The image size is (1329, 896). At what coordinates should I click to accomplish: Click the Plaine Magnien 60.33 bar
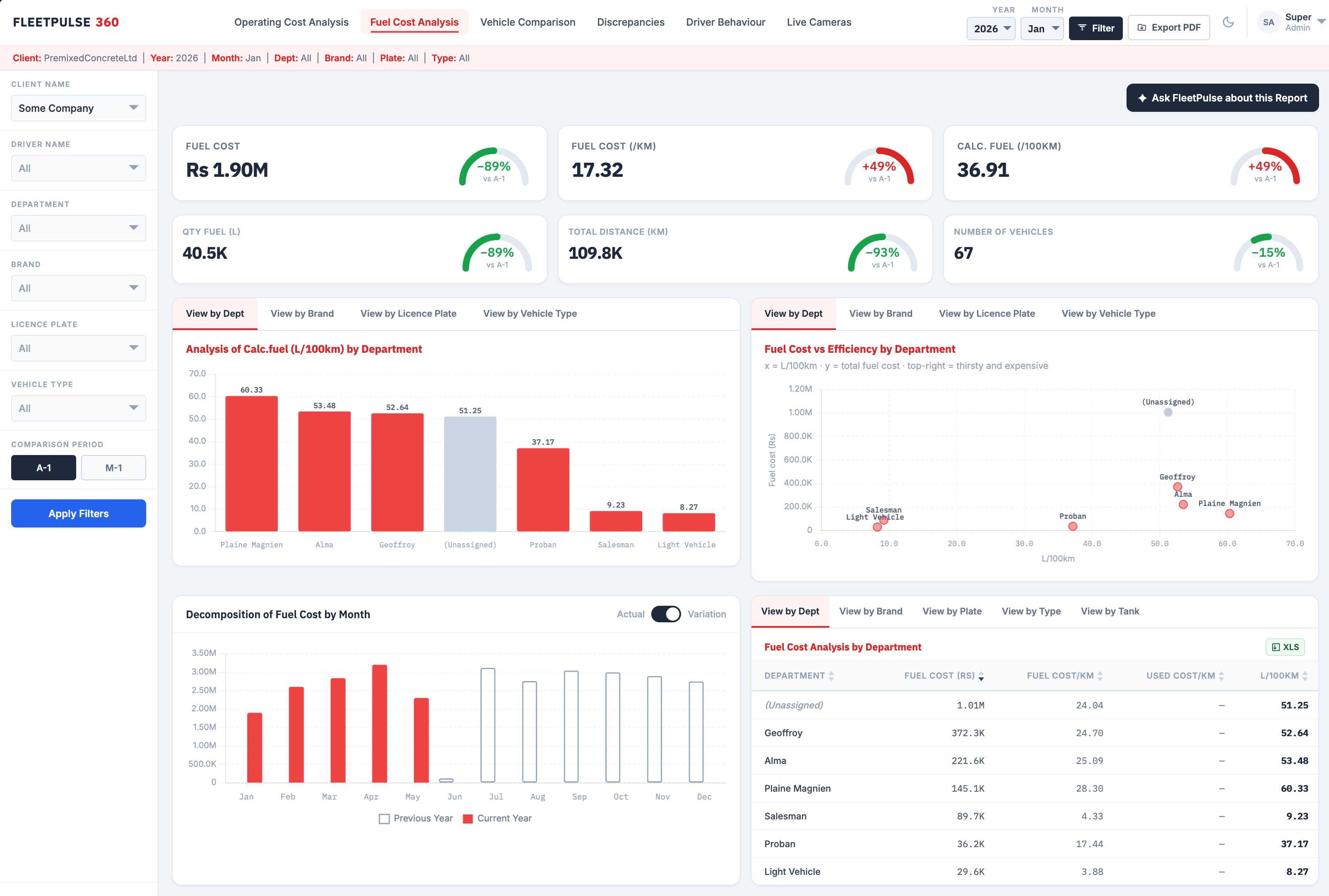point(251,463)
